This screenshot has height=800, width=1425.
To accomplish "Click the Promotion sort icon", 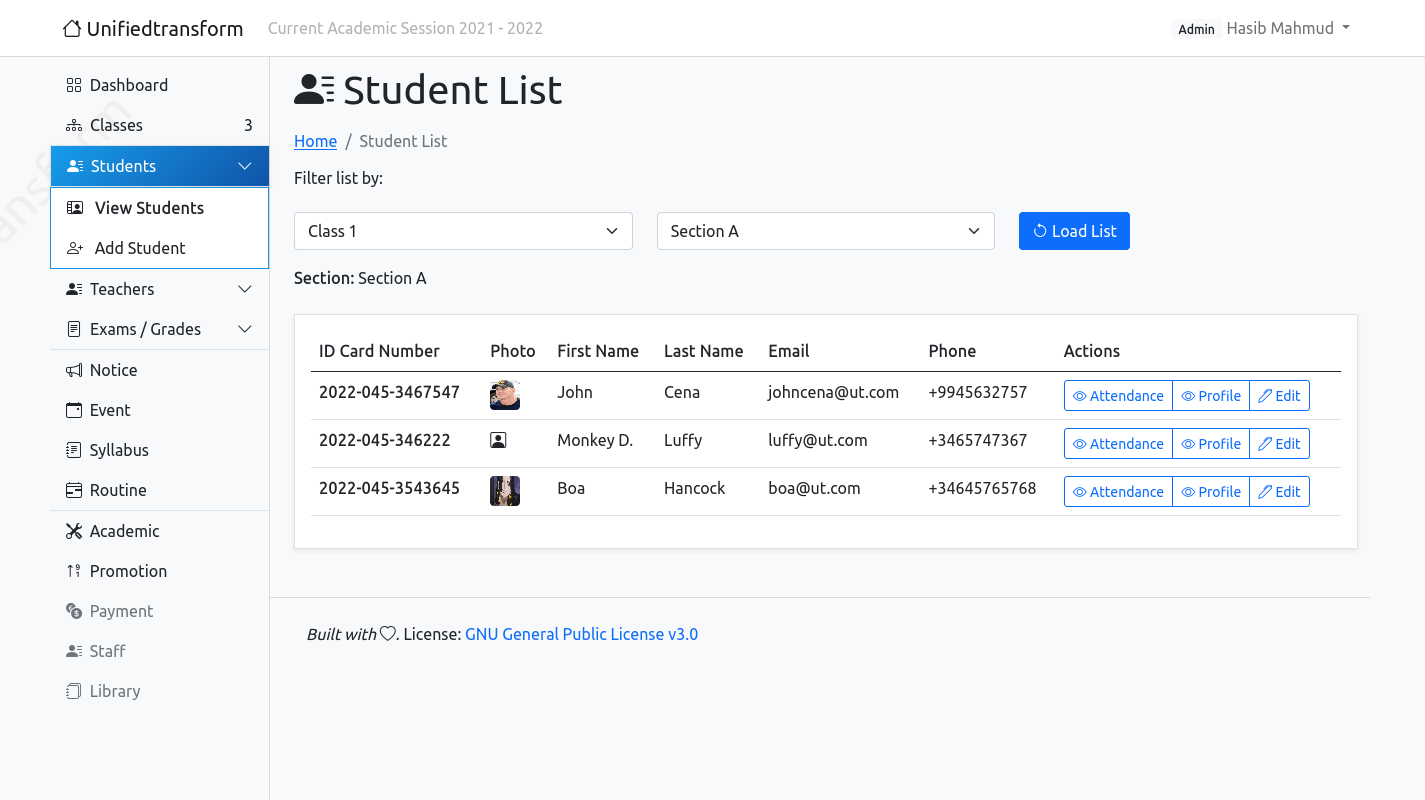I will point(74,571).
